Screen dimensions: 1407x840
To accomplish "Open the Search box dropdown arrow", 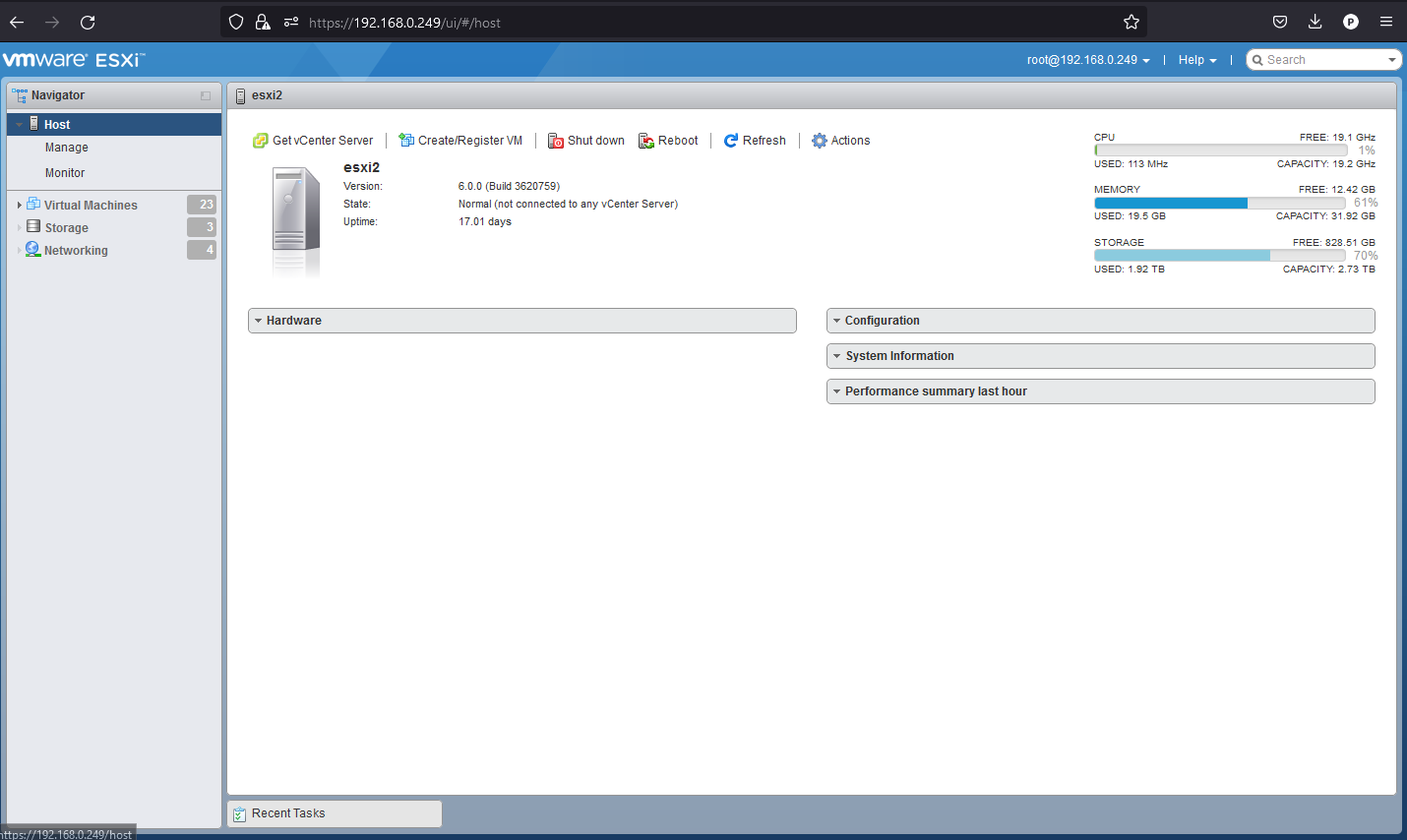I will (x=1392, y=60).
